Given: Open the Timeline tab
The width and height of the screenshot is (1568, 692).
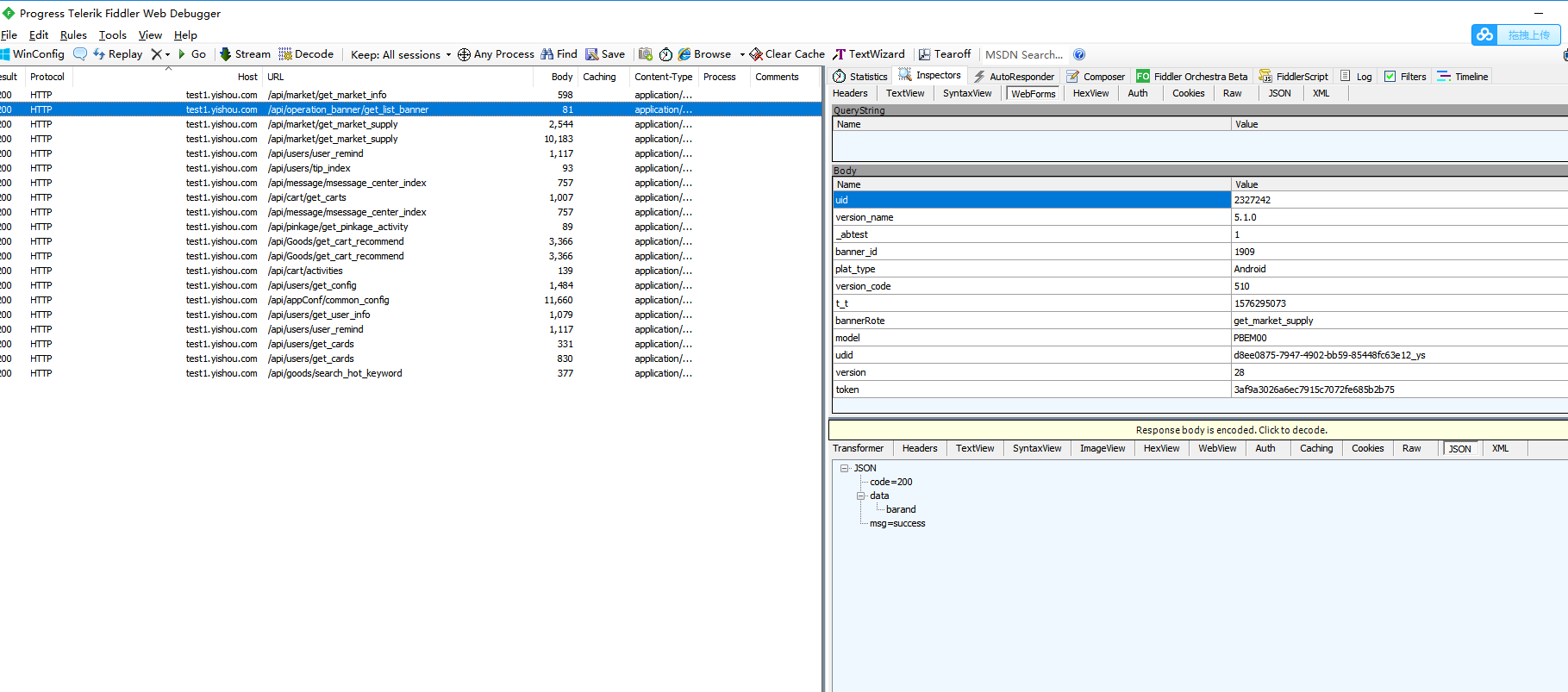Looking at the screenshot, I should (1463, 77).
